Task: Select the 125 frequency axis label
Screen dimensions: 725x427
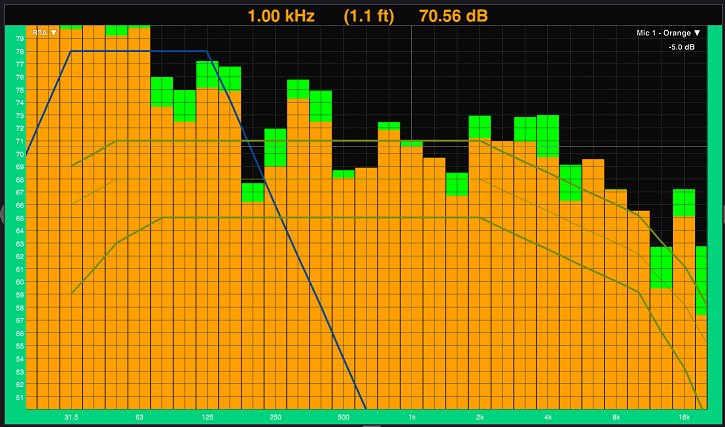Action: pos(208,417)
